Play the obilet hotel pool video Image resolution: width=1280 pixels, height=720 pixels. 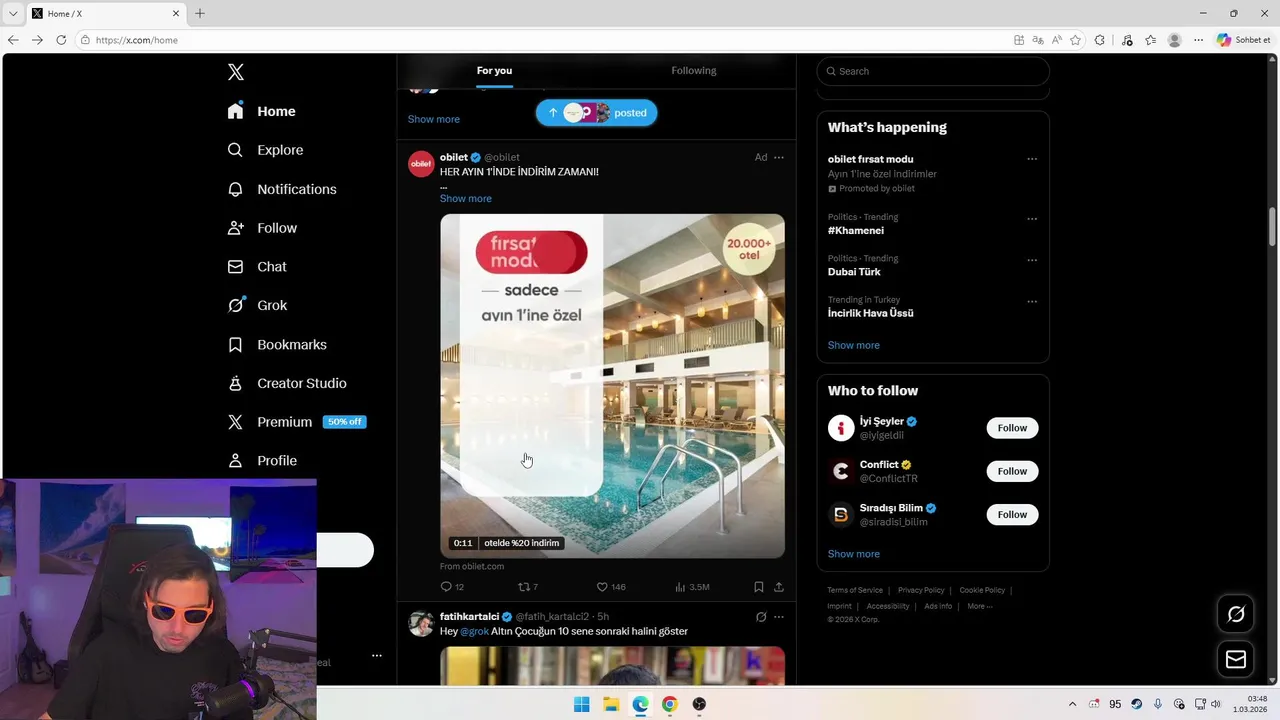point(612,386)
